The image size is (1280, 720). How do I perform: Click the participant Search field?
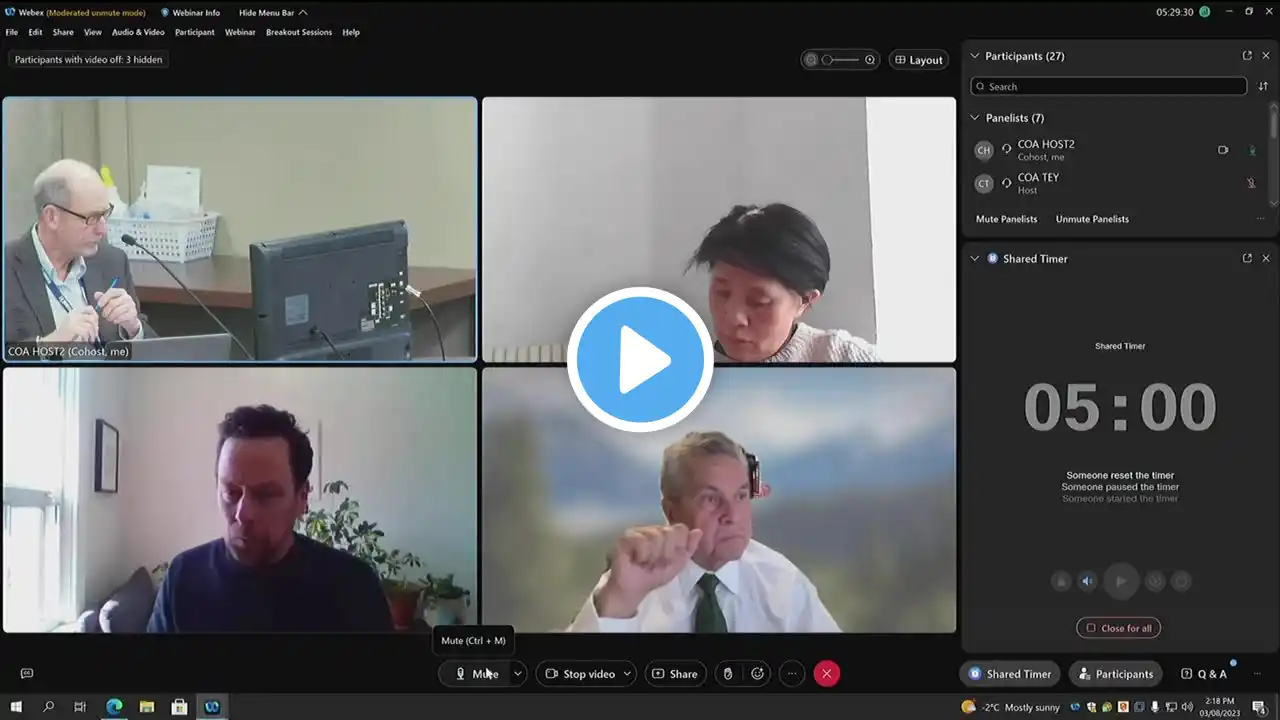pyautogui.click(x=1109, y=86)
